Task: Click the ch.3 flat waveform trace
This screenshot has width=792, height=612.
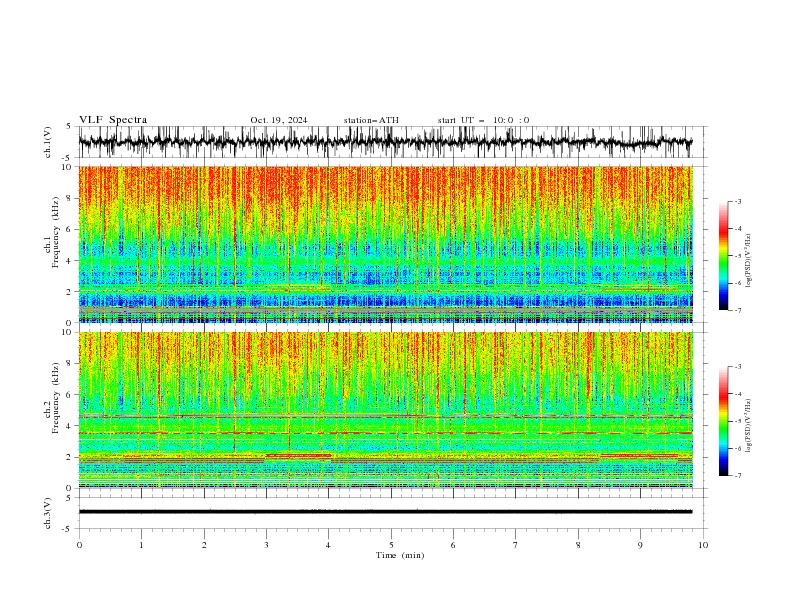Action: tap(385, 512)
